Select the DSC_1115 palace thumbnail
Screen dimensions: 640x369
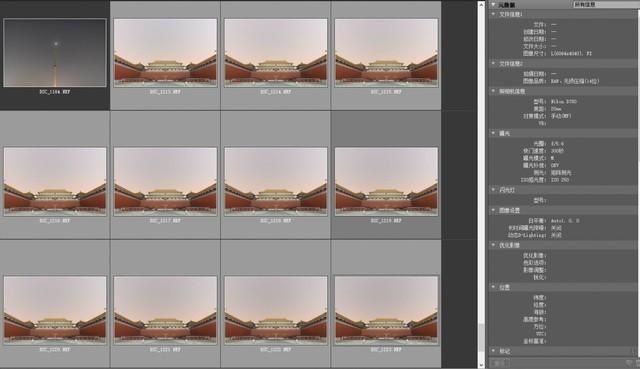(x=386, y=53)
